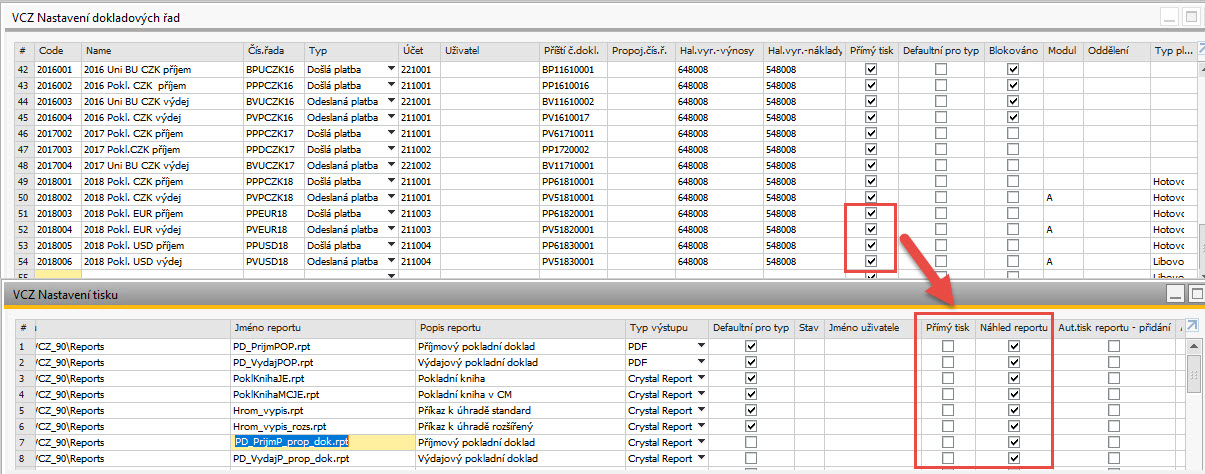Select description 'Příkaz k úhradě rozšířený'
Viewport: 1205px width, 474px height.
[x=520, y=426]
